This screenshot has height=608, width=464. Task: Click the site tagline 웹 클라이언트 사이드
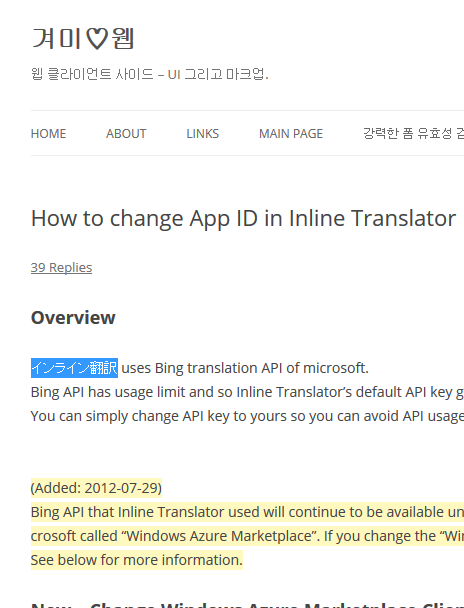click(150, 73)
